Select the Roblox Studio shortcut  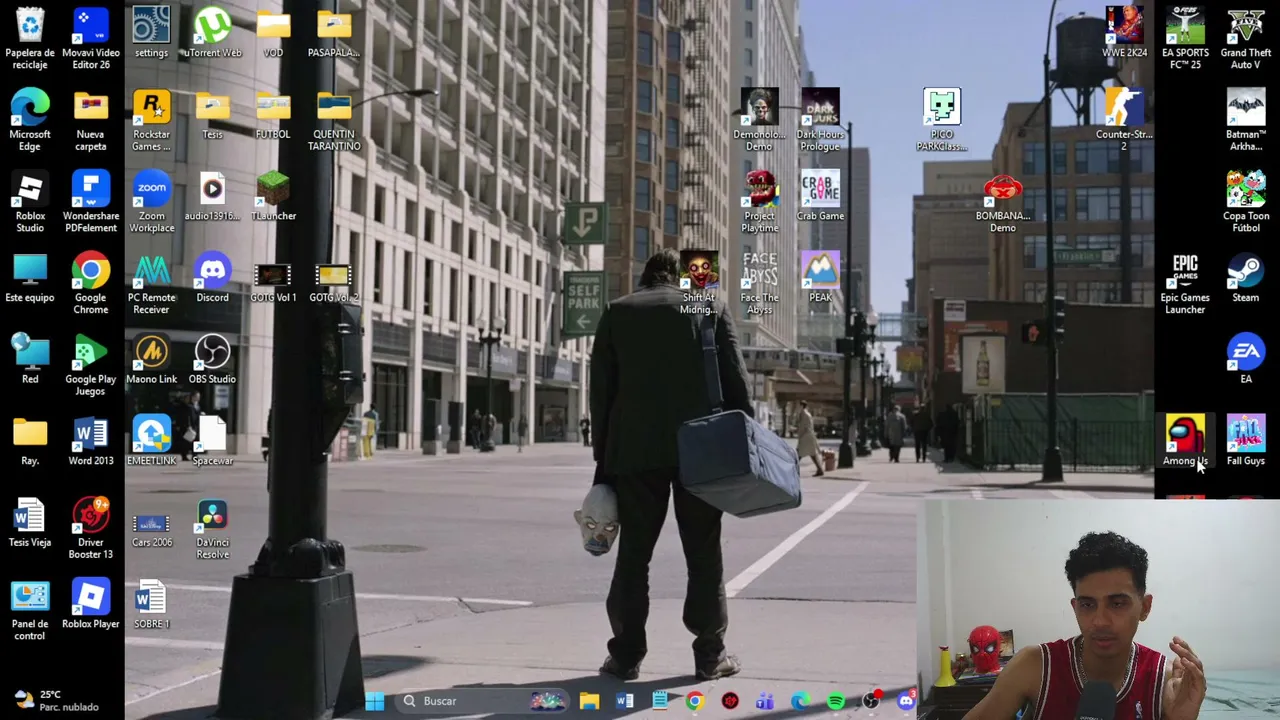(30, 202)
